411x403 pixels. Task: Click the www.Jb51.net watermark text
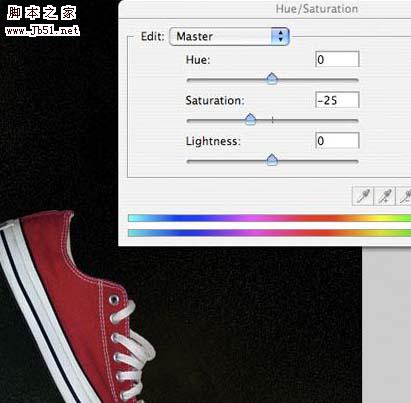pos(42,31)
